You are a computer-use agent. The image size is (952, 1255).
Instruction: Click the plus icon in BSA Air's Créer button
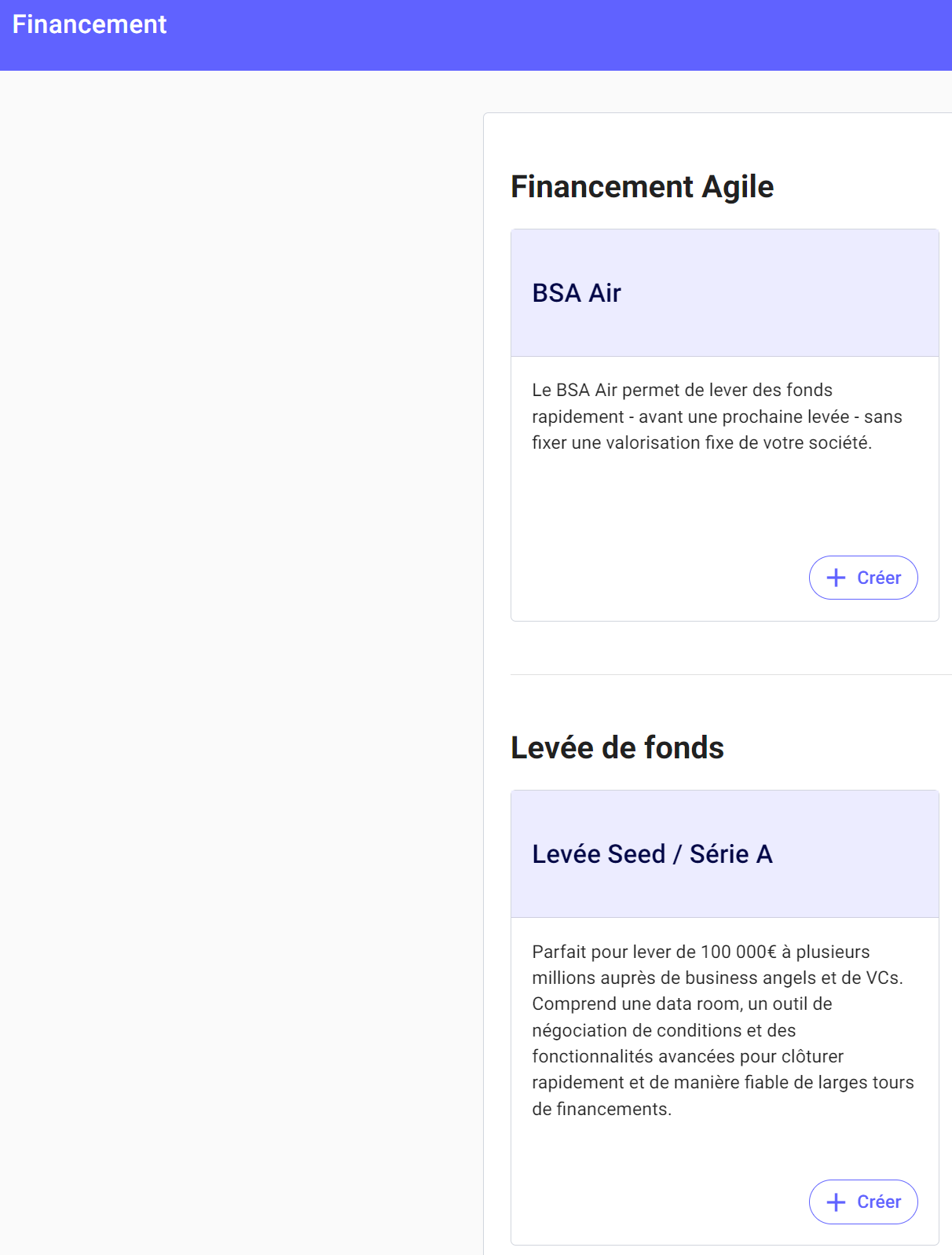[x=837, y=578]
